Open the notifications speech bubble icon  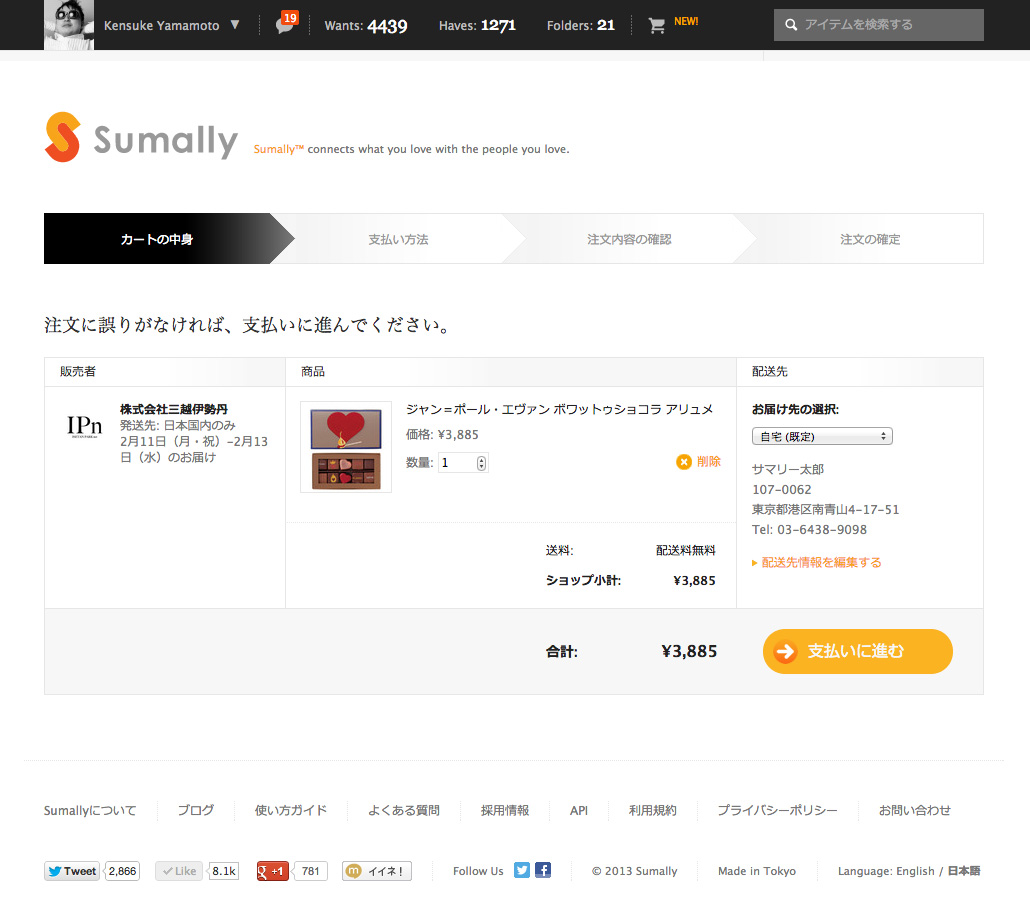pos(285,26)
